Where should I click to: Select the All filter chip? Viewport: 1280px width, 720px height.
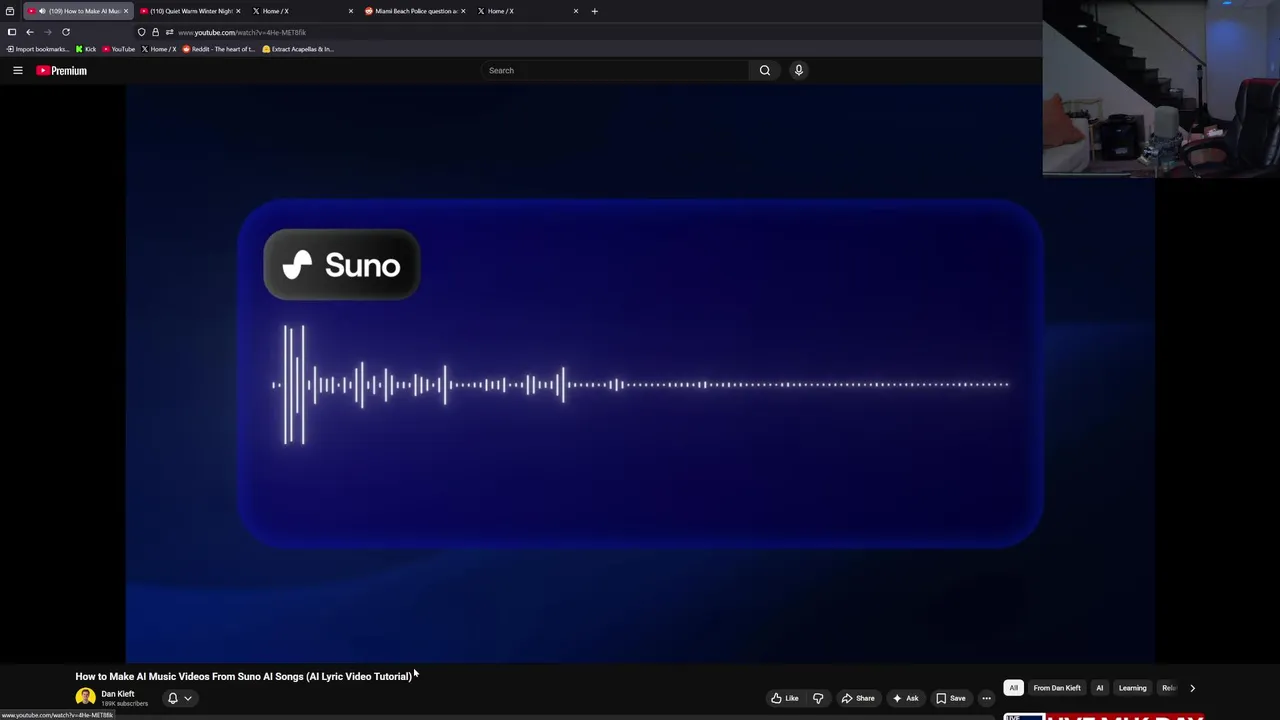click(1013, 688)
